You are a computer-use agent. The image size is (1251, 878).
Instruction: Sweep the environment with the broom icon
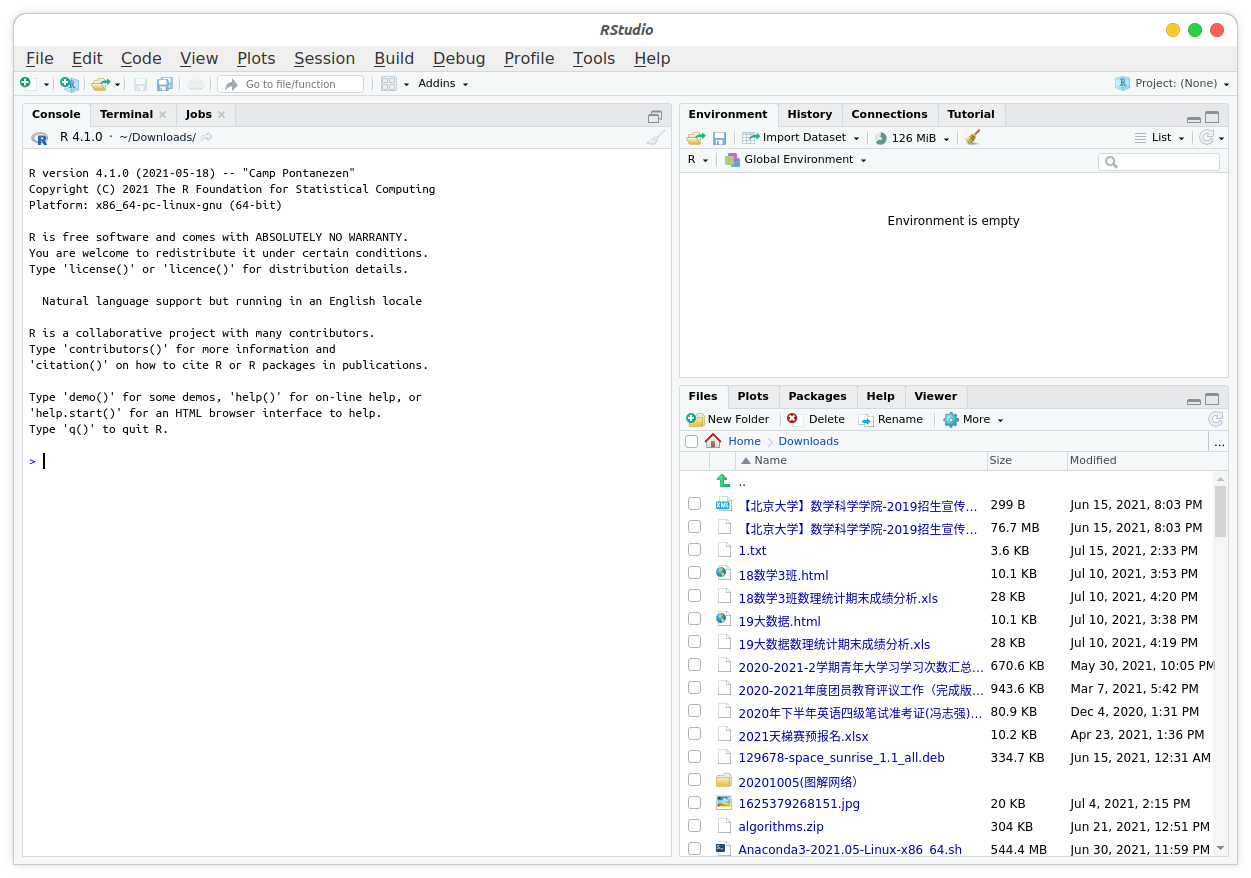[971, 137]
